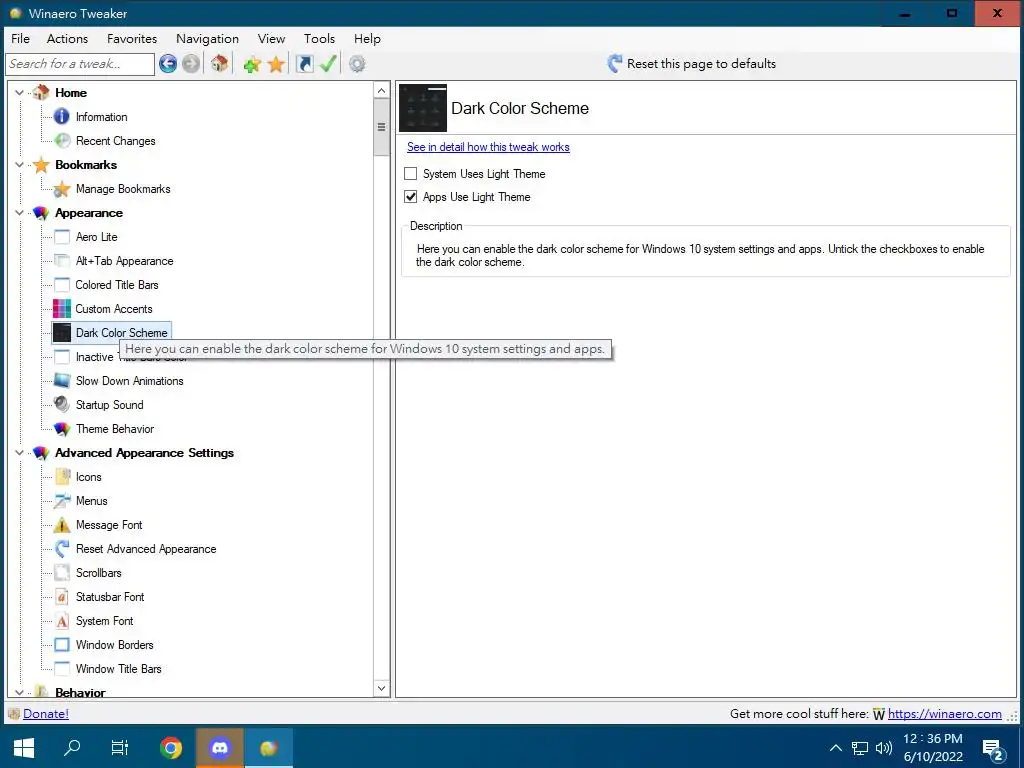The image size is (1024, 768).
Task: Show hidden tray icons chevron
Action: pyautogui.click(x=835, y=748)
